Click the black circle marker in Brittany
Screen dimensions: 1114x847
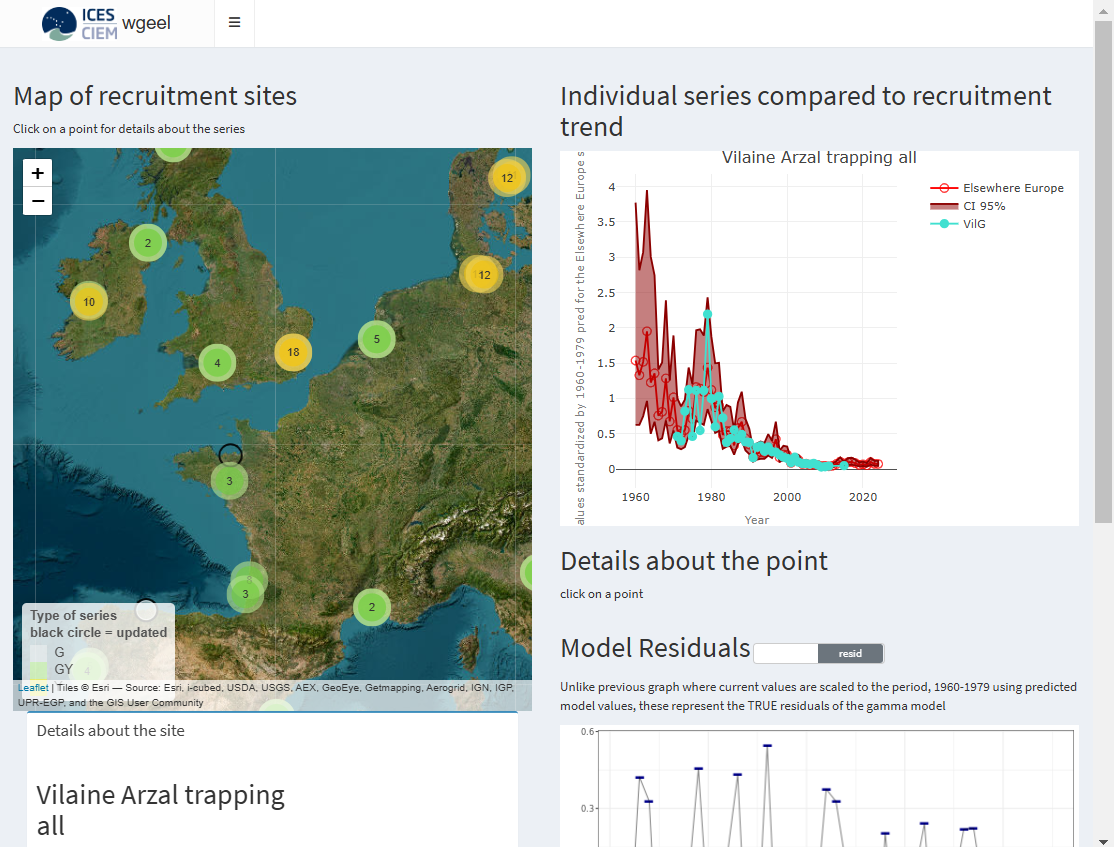pyautogui.click(x=230, y=454)
